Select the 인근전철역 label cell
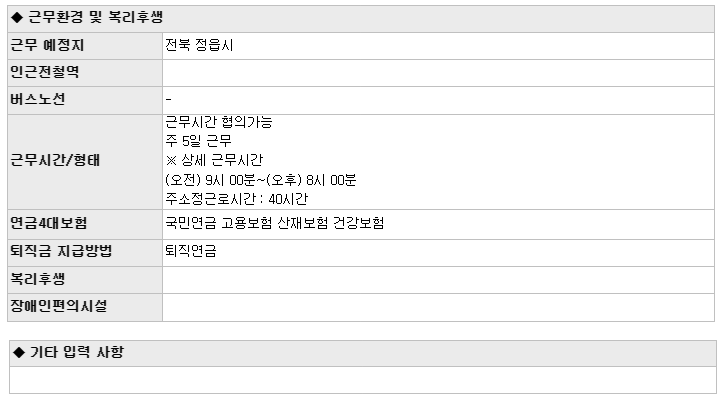This screenshot has height=402, width=723. click(x=85, y=73)
